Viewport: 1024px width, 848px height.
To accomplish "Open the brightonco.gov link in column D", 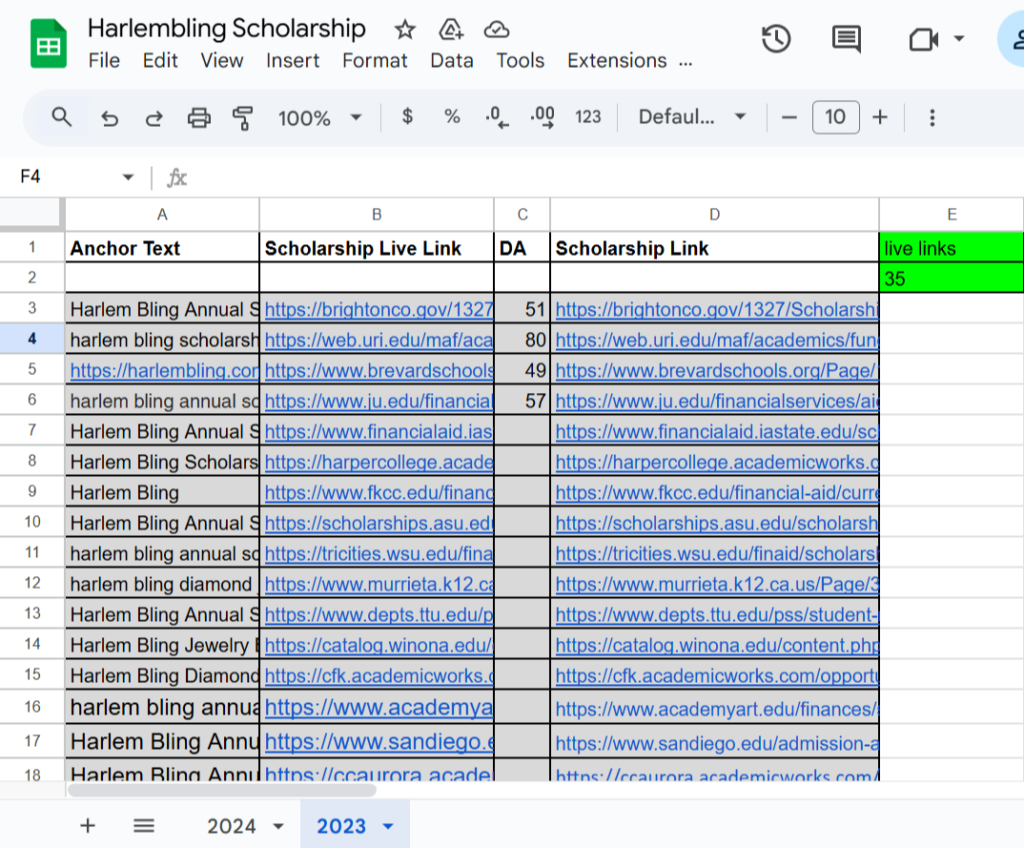I will click(715, 310).
